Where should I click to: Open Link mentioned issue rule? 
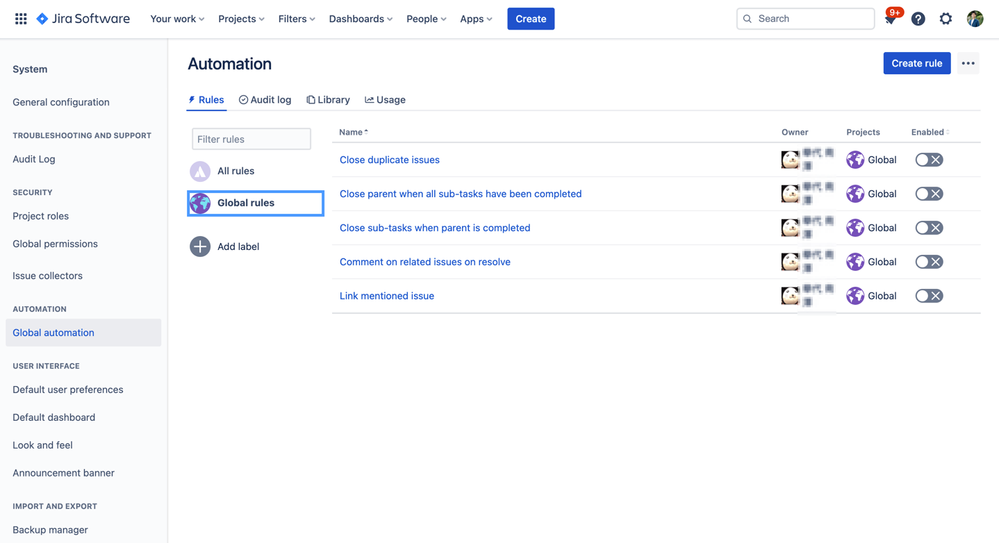387,296
